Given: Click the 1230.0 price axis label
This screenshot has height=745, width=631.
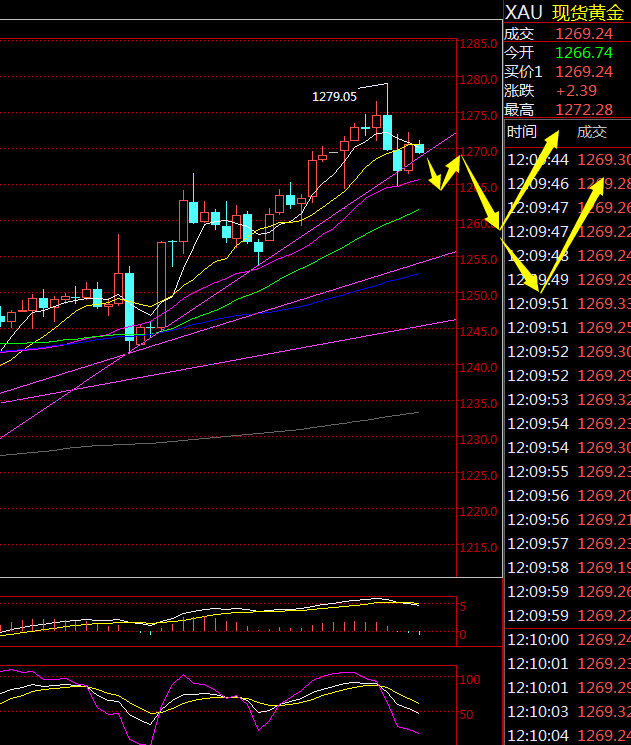Looking at the screenshot, I should coord(480,439).
